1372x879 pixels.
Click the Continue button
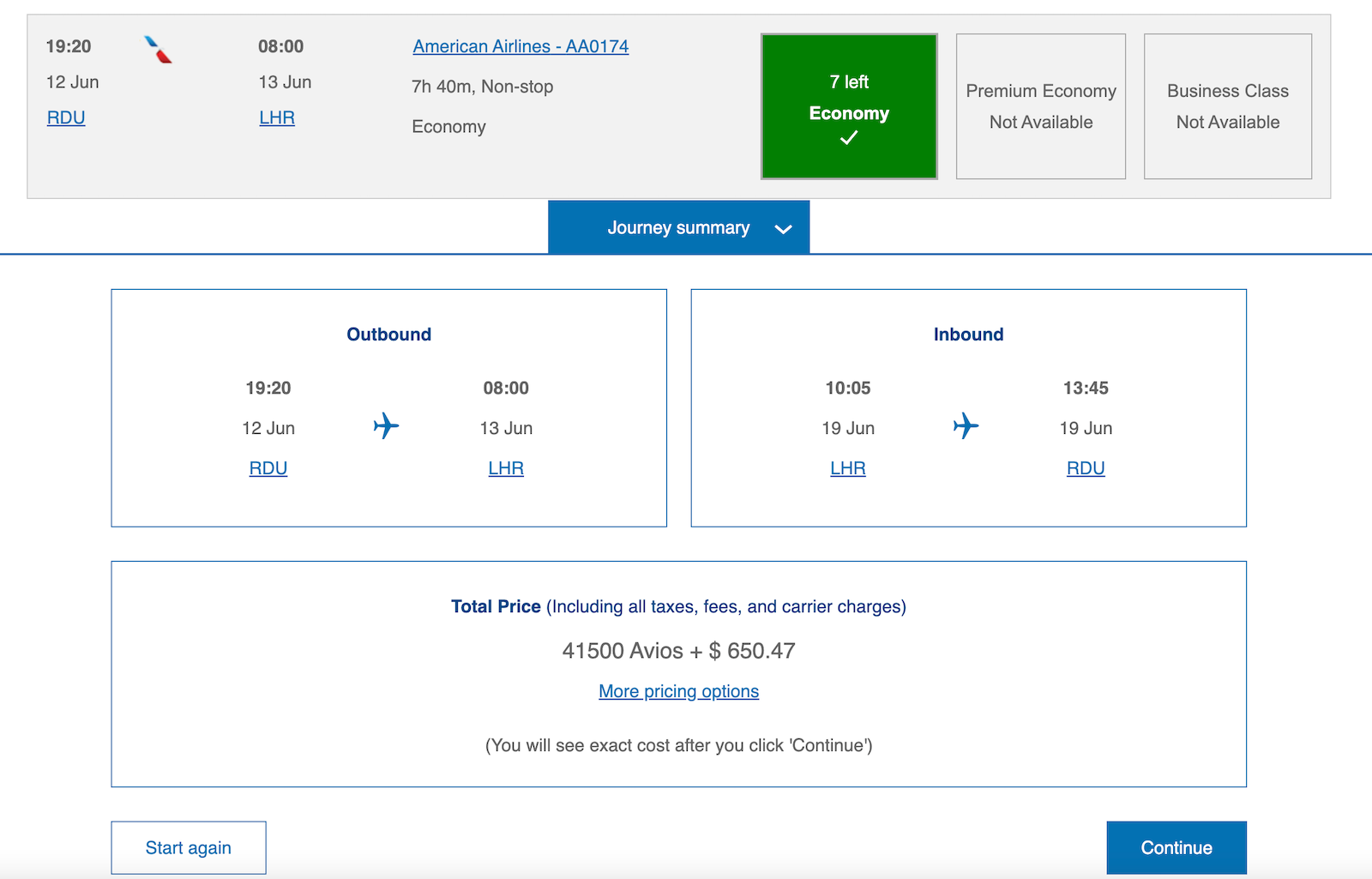click(x=1176, y=847)
